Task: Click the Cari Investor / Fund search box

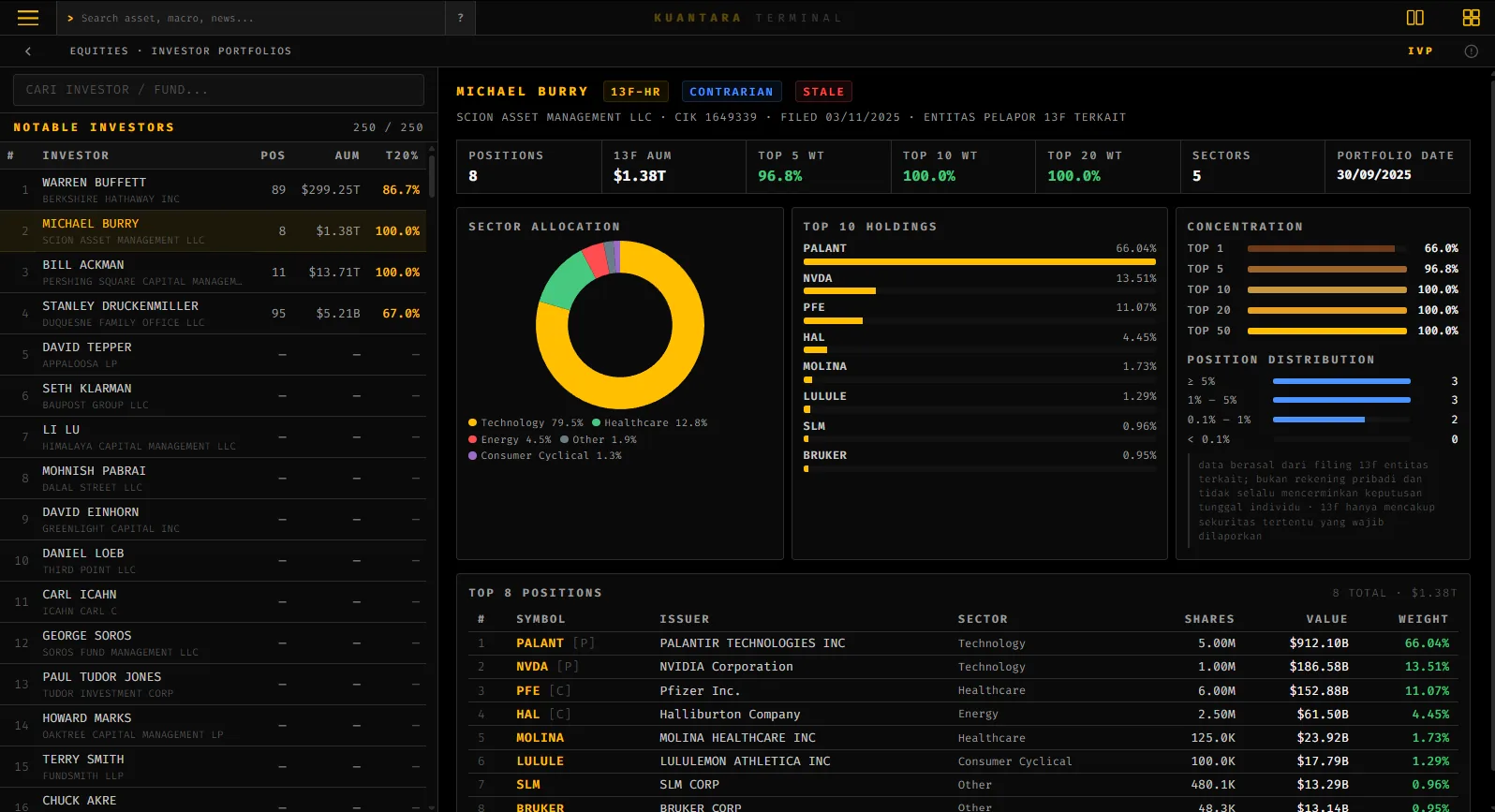Action: coord(218,90)
